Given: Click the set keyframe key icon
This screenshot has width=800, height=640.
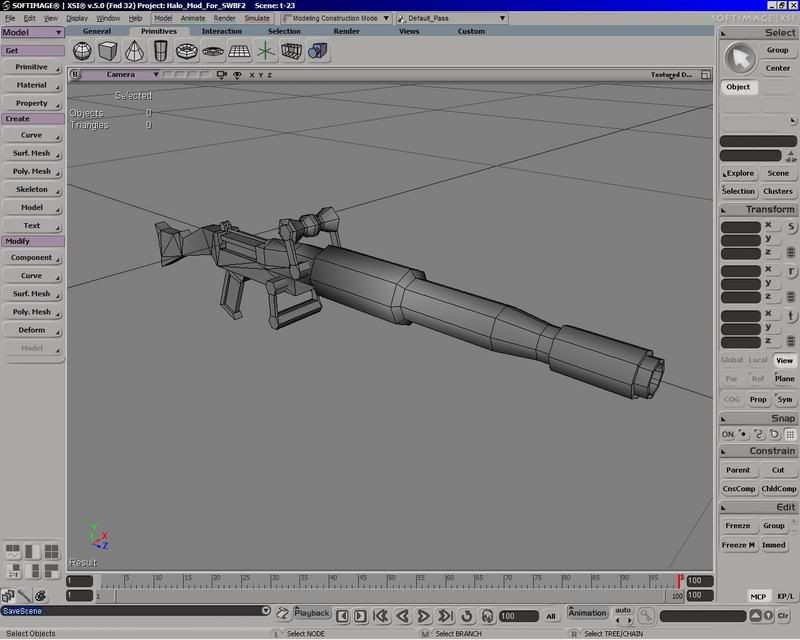Looking at the screenshot, I should point(646,616).
